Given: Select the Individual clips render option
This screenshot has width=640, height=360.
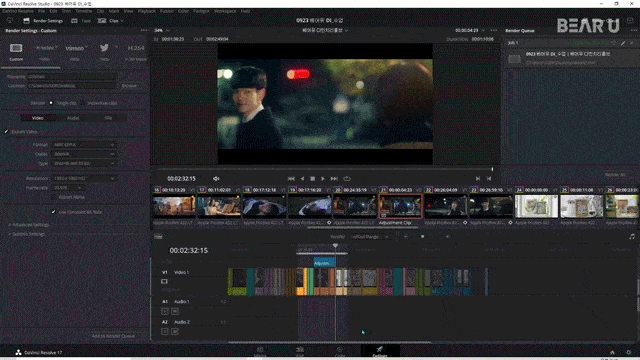Looking at the screenshot, I should click(83, 103).
